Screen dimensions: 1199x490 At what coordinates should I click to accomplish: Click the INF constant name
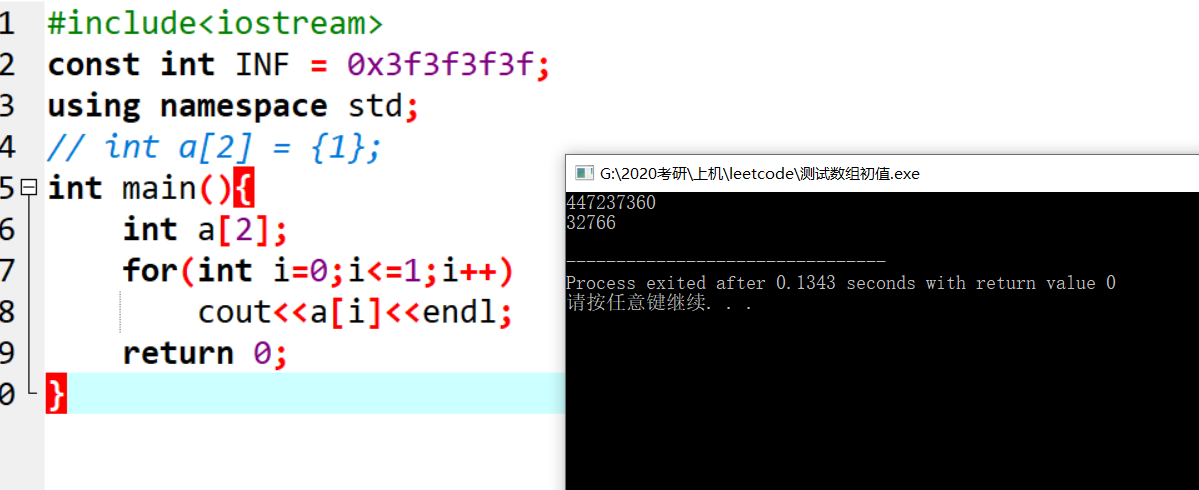tap(263, 65)
